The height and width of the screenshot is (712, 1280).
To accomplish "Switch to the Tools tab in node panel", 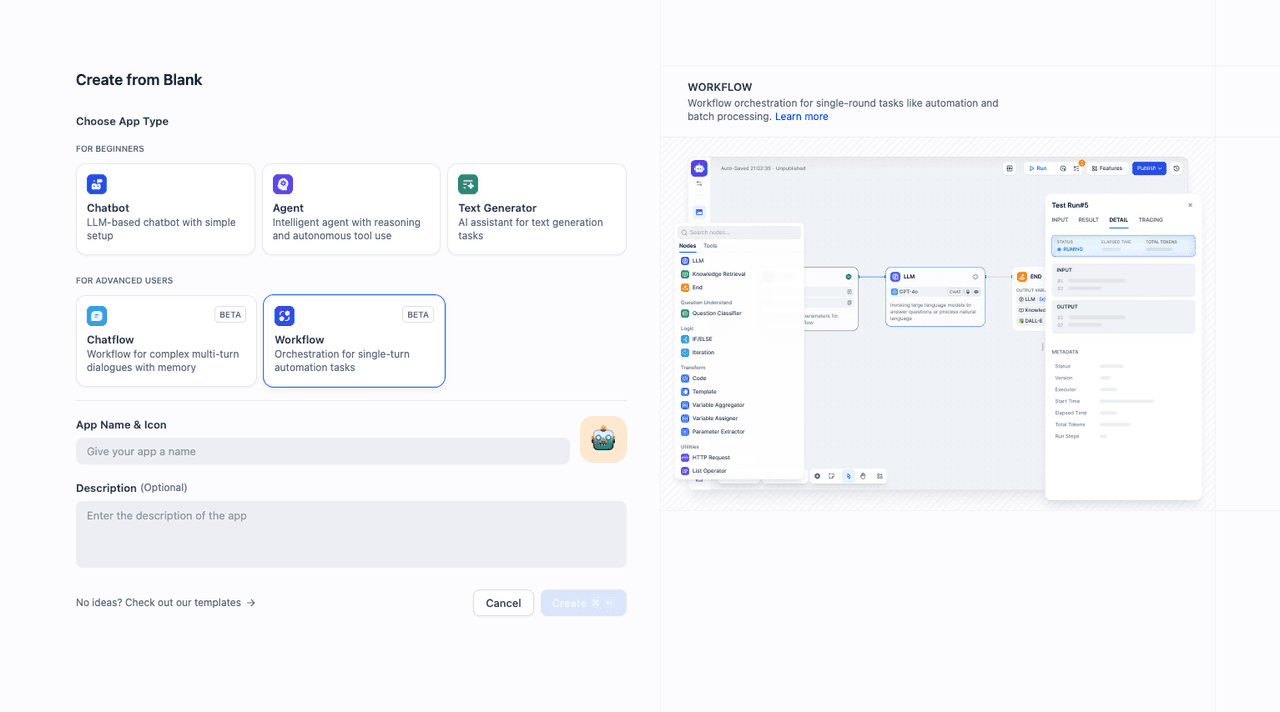I will point(710,246).
